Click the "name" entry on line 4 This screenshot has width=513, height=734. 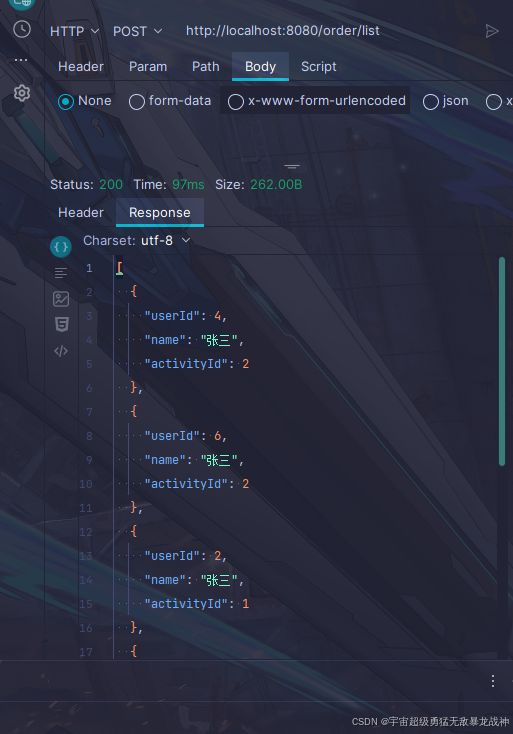click(194, 340)
